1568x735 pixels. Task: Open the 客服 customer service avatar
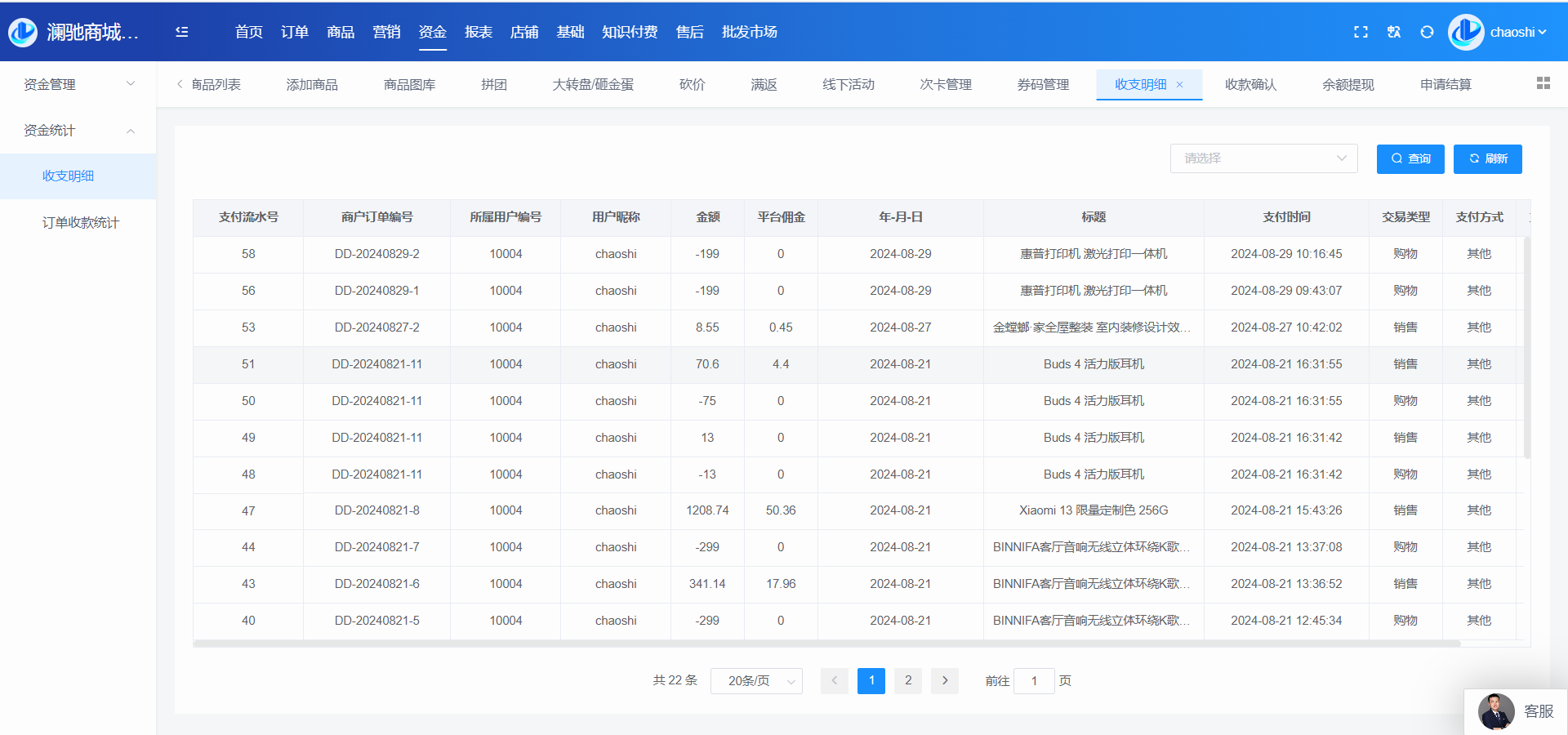point(1496,711)
